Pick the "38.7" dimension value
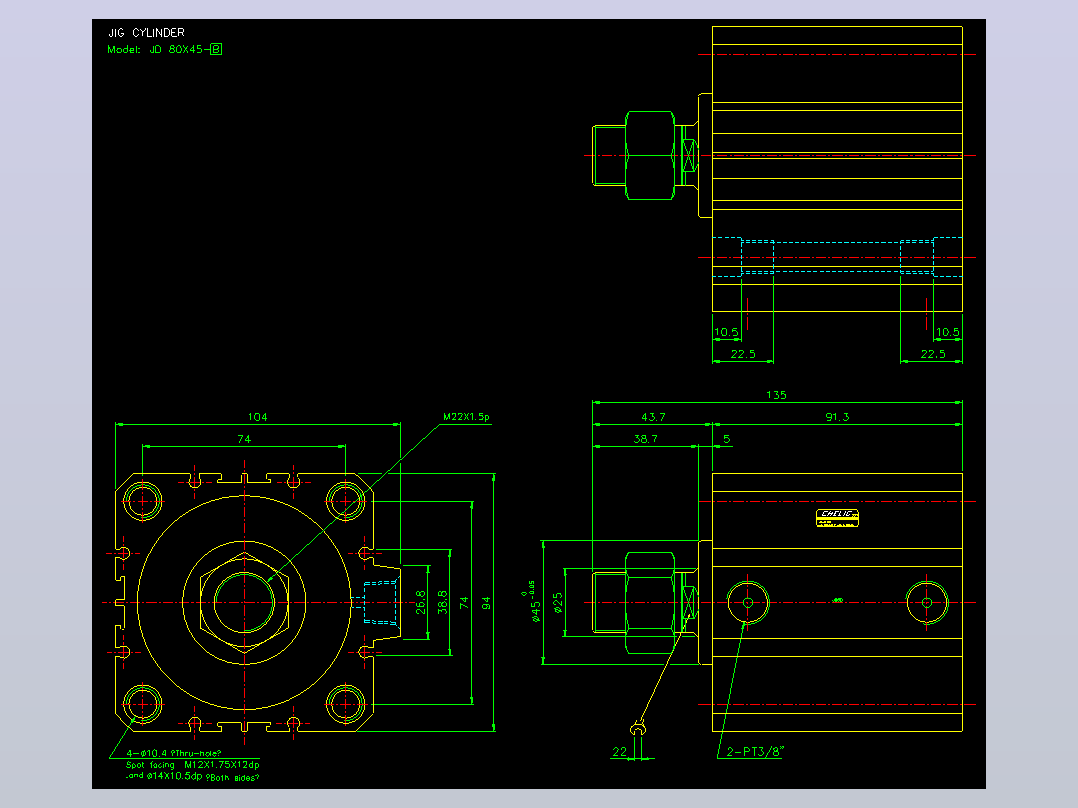Image resolution: width=1078 pixels, height=808 pixels. (646, 439)
